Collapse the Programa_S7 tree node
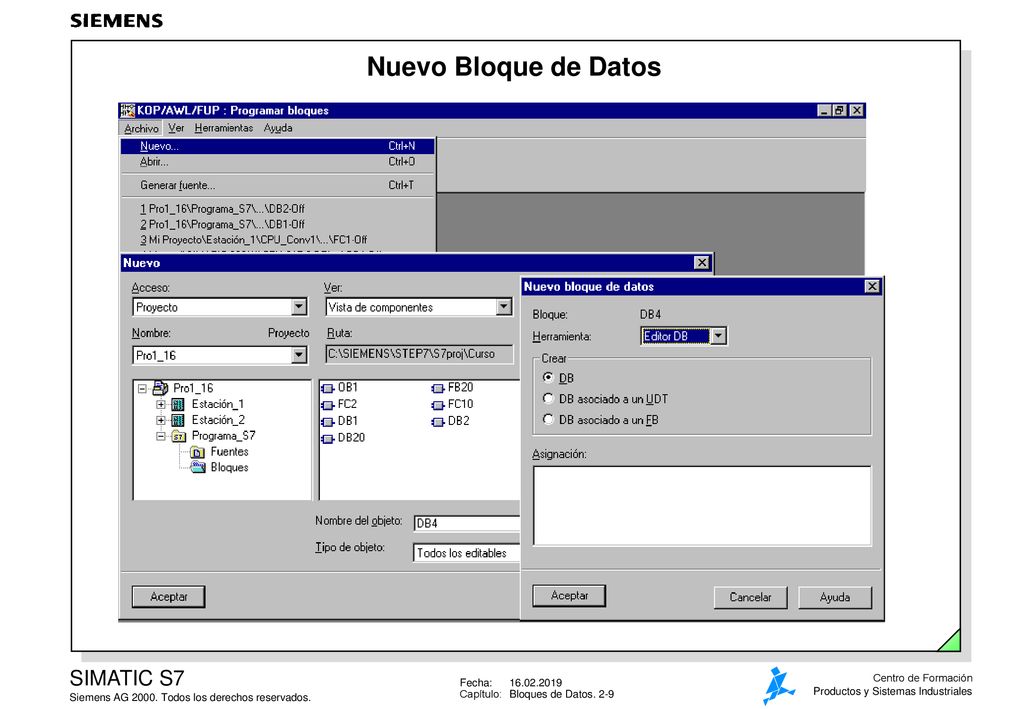Image resolution: width=1024 pixels, height=709 pixels. pos(161,436)
